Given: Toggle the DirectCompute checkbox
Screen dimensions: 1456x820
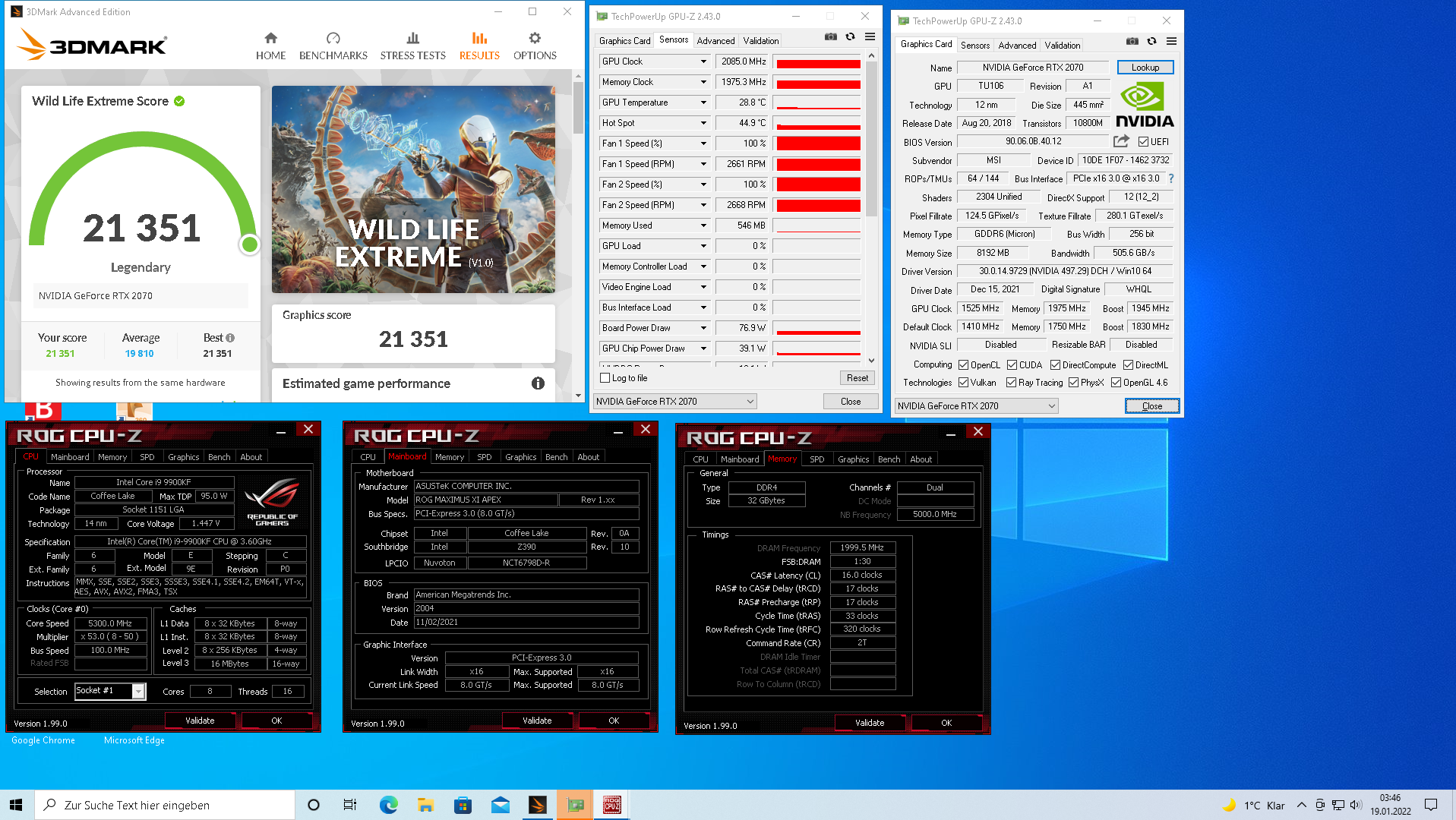Looking at the screenshot, I should (1055, 365).
